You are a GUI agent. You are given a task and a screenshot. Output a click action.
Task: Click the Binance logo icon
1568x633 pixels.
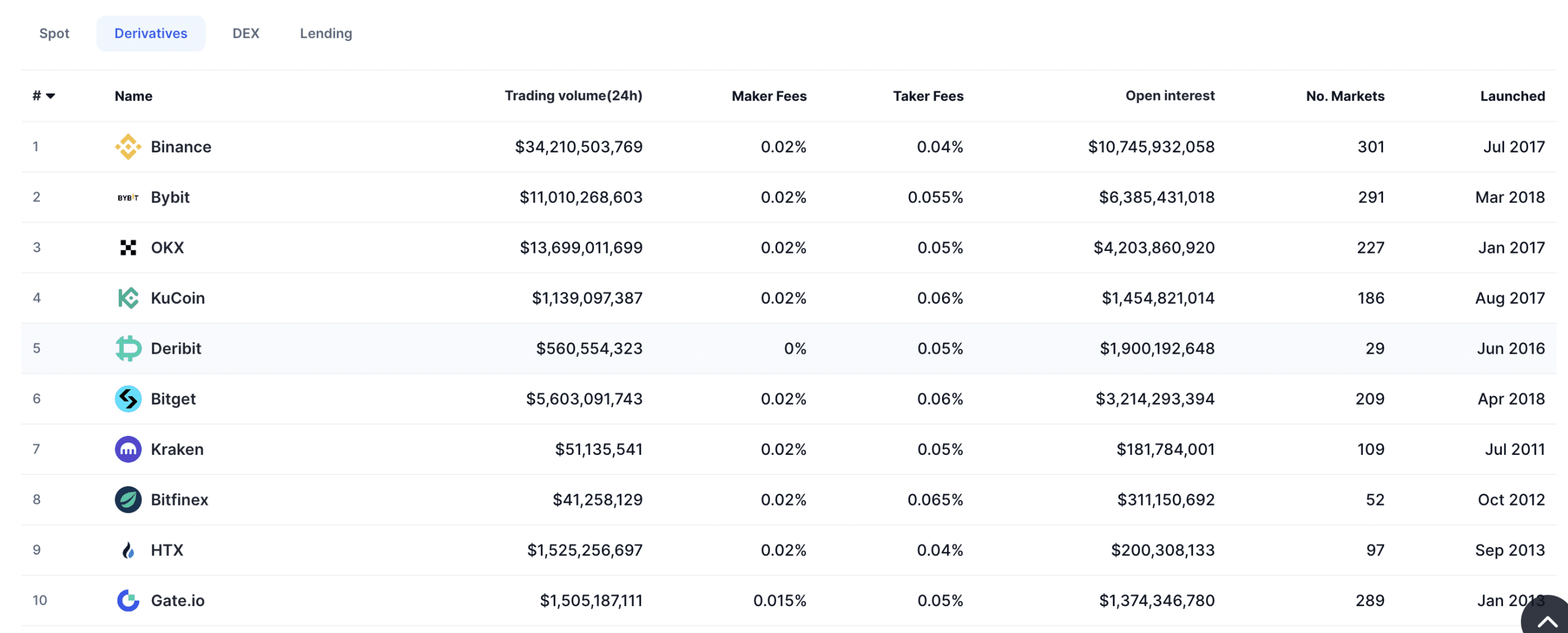[128, 147]
